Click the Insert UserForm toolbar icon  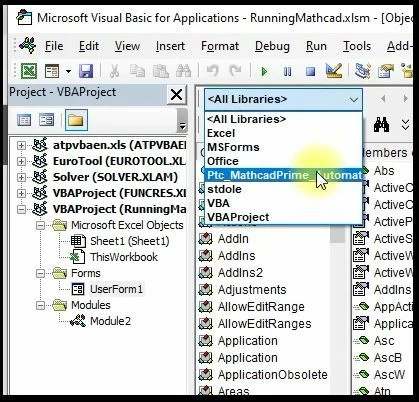pyautogui.click(x=52, y=71)
